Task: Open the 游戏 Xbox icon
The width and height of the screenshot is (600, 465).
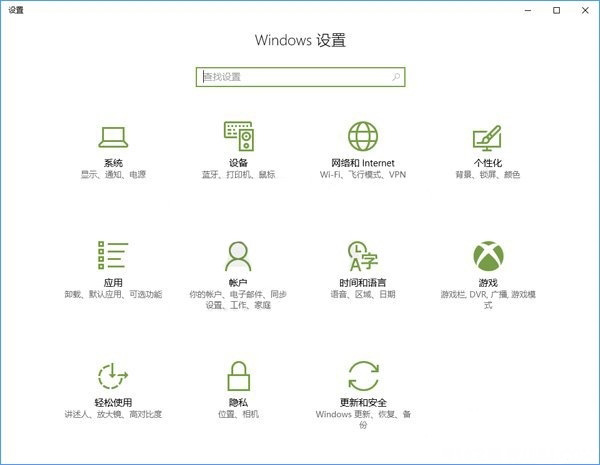Action: (x=488, y=256)
